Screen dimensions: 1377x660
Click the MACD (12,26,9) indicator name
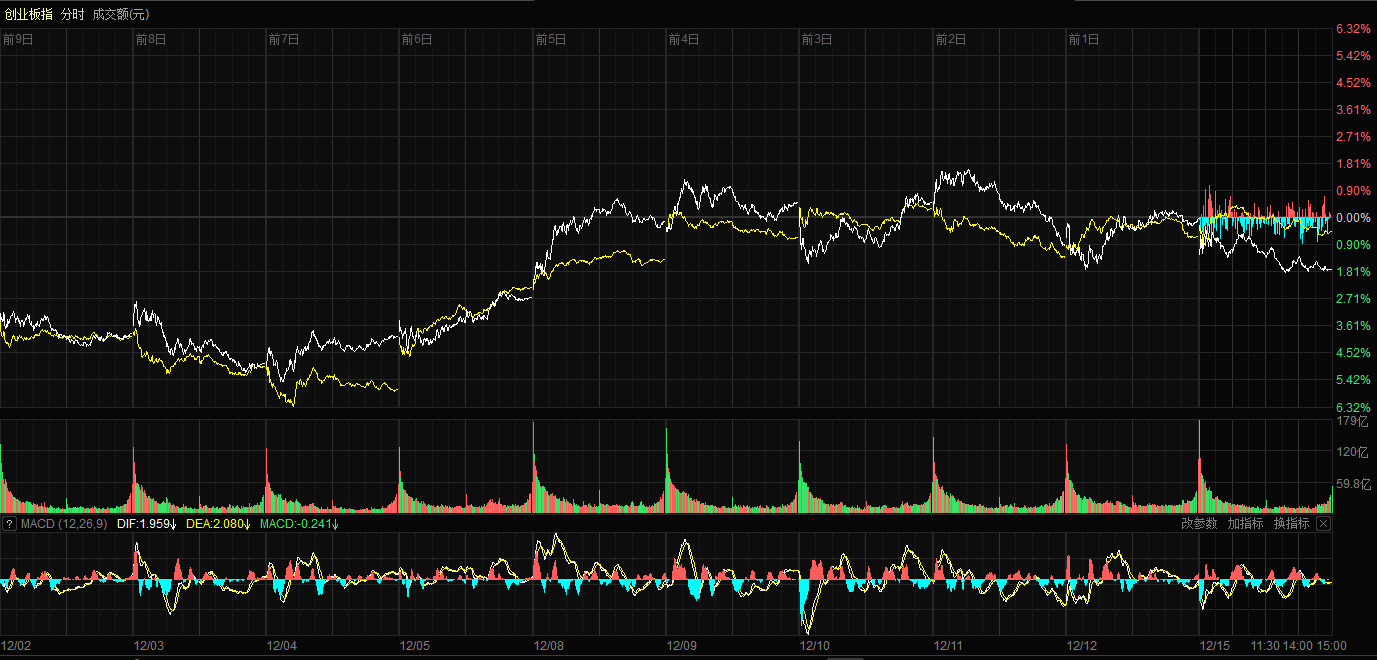(x=64, y=524)
